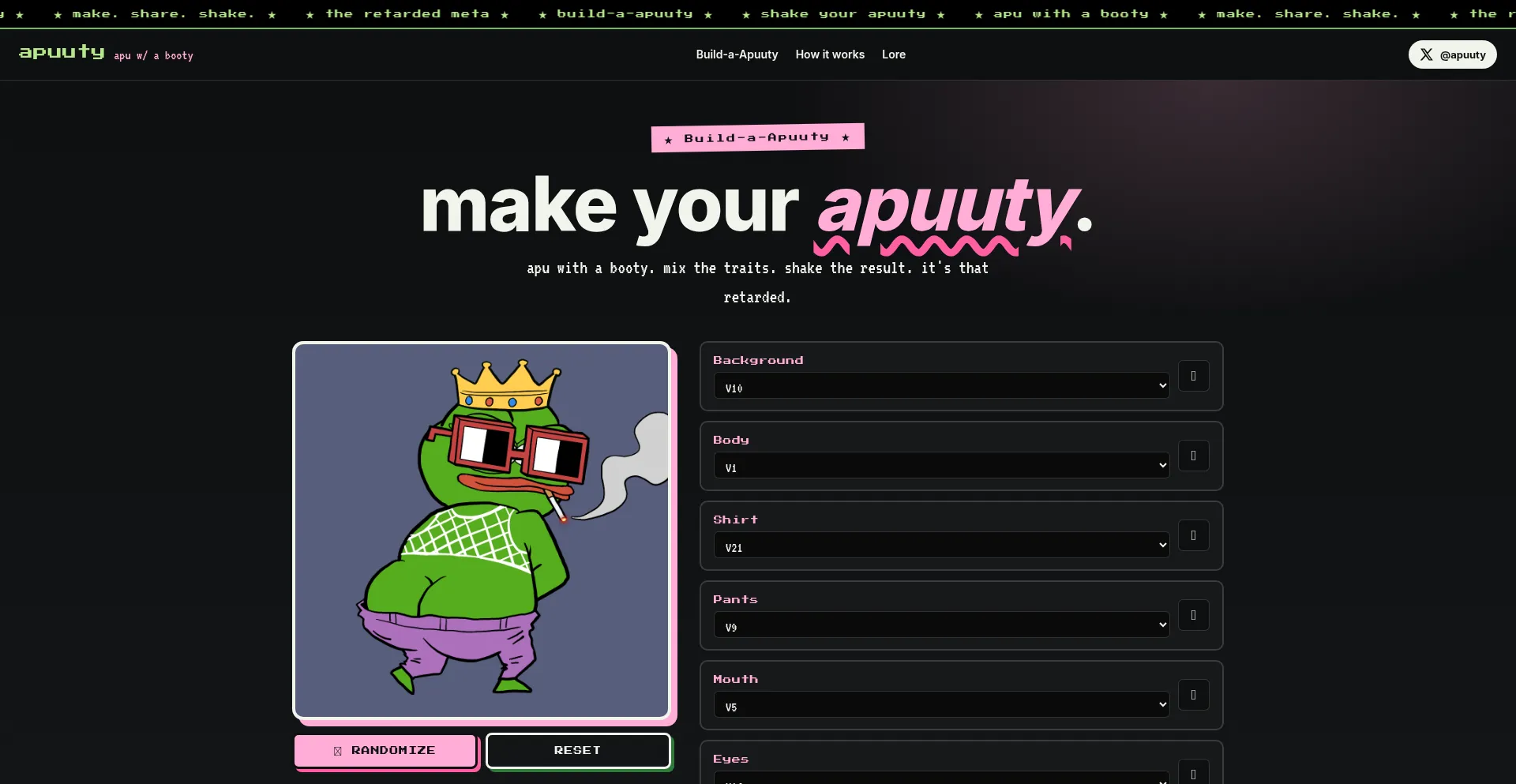Open the Build-a-Apuuty nav link

(x=737, y=54)
